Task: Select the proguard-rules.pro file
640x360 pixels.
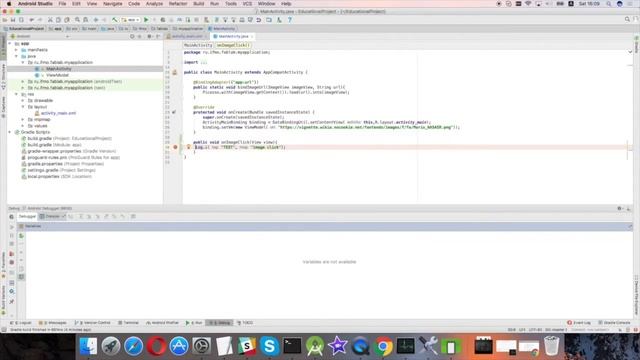Action: [47, 158]
